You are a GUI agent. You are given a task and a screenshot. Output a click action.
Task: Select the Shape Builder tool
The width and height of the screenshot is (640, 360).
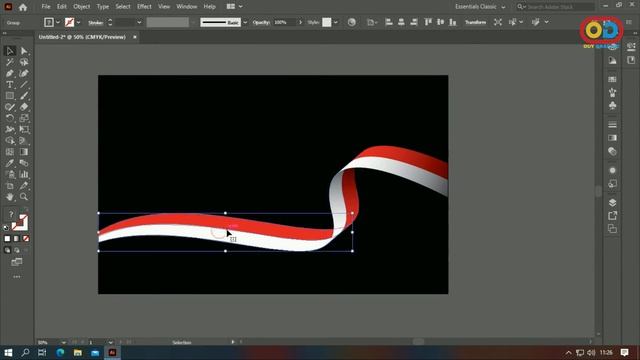(x=10, y=141)
